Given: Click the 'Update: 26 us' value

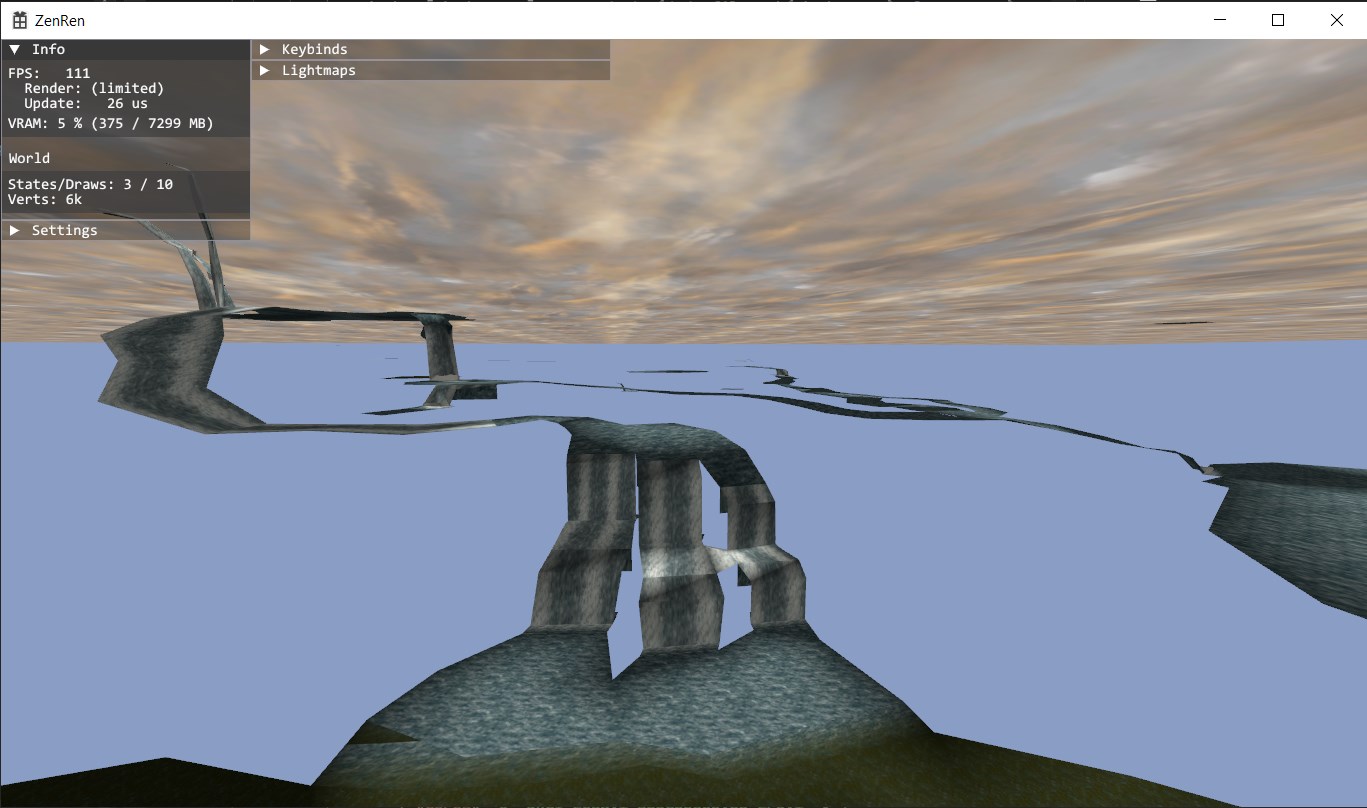Looking at the screenshot, I should point(86,103).
